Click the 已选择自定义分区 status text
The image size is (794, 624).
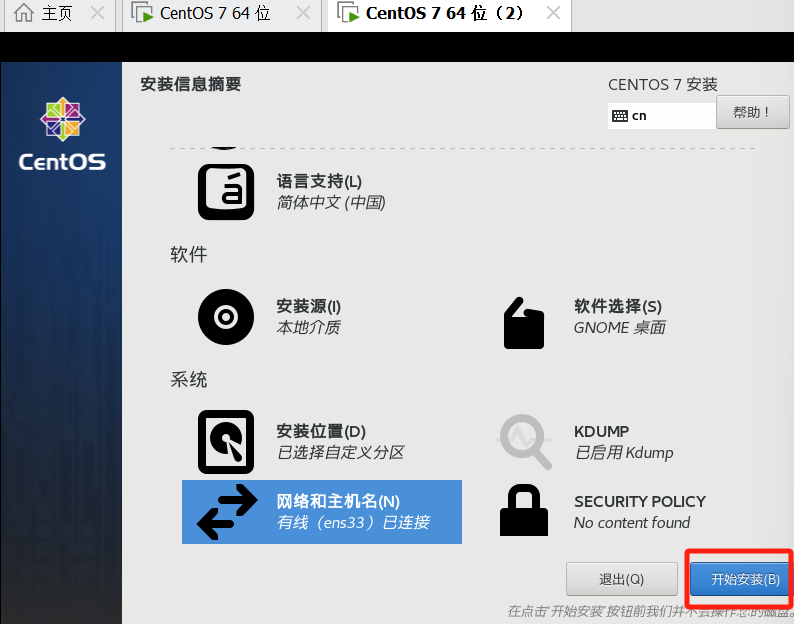click(x=340, y=452)
